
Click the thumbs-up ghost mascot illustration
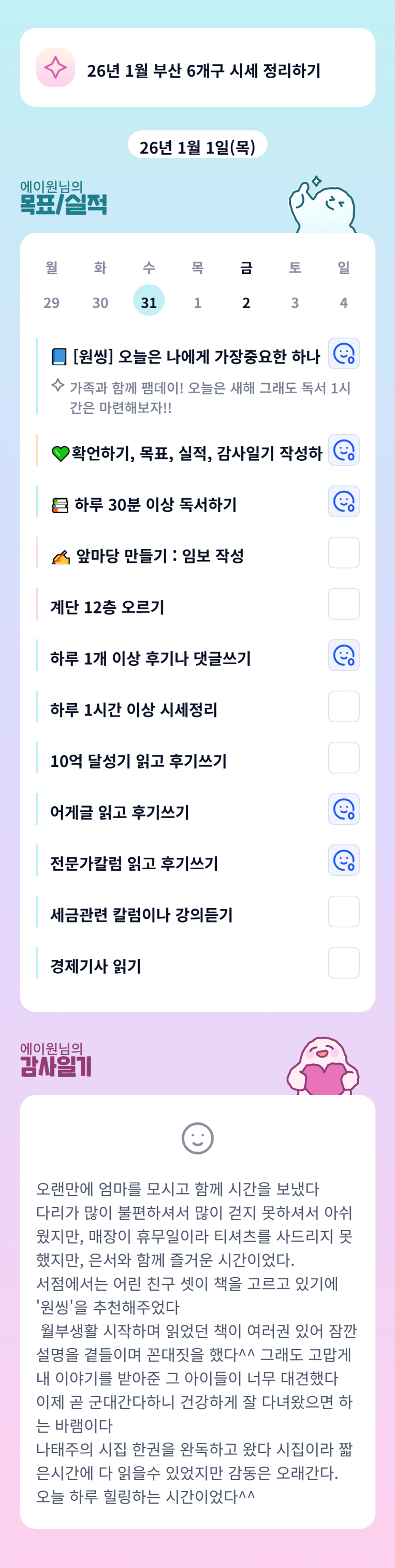pyautogui.click(x=322, y=205)
